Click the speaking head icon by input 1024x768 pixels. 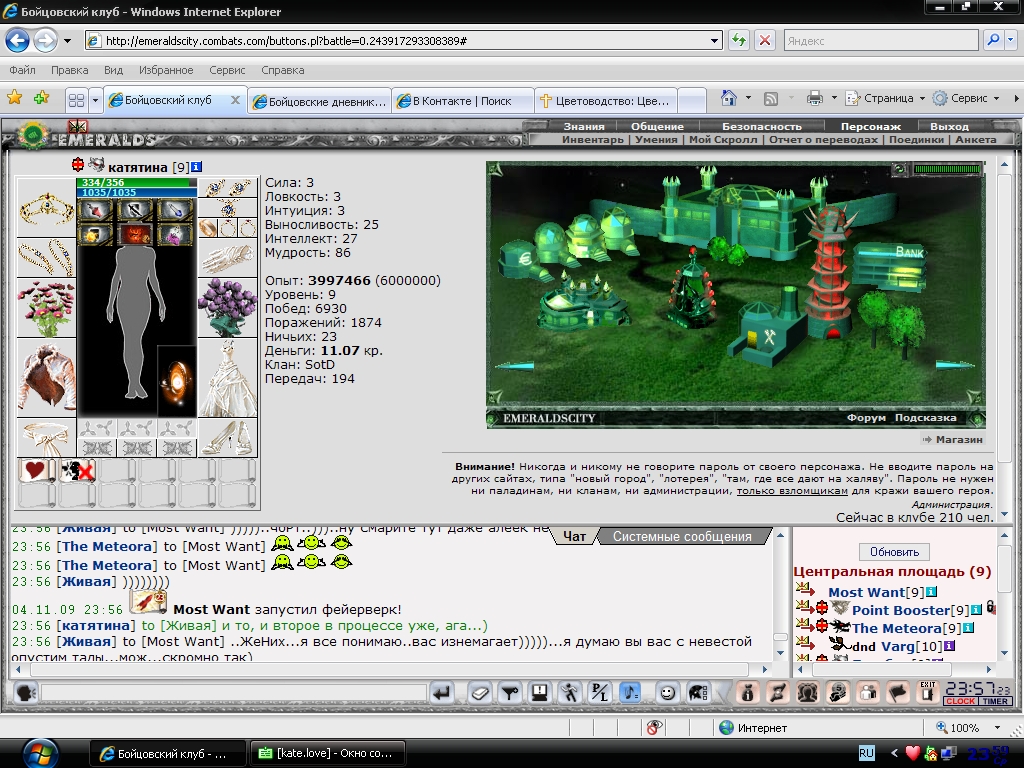click(26, 692)
